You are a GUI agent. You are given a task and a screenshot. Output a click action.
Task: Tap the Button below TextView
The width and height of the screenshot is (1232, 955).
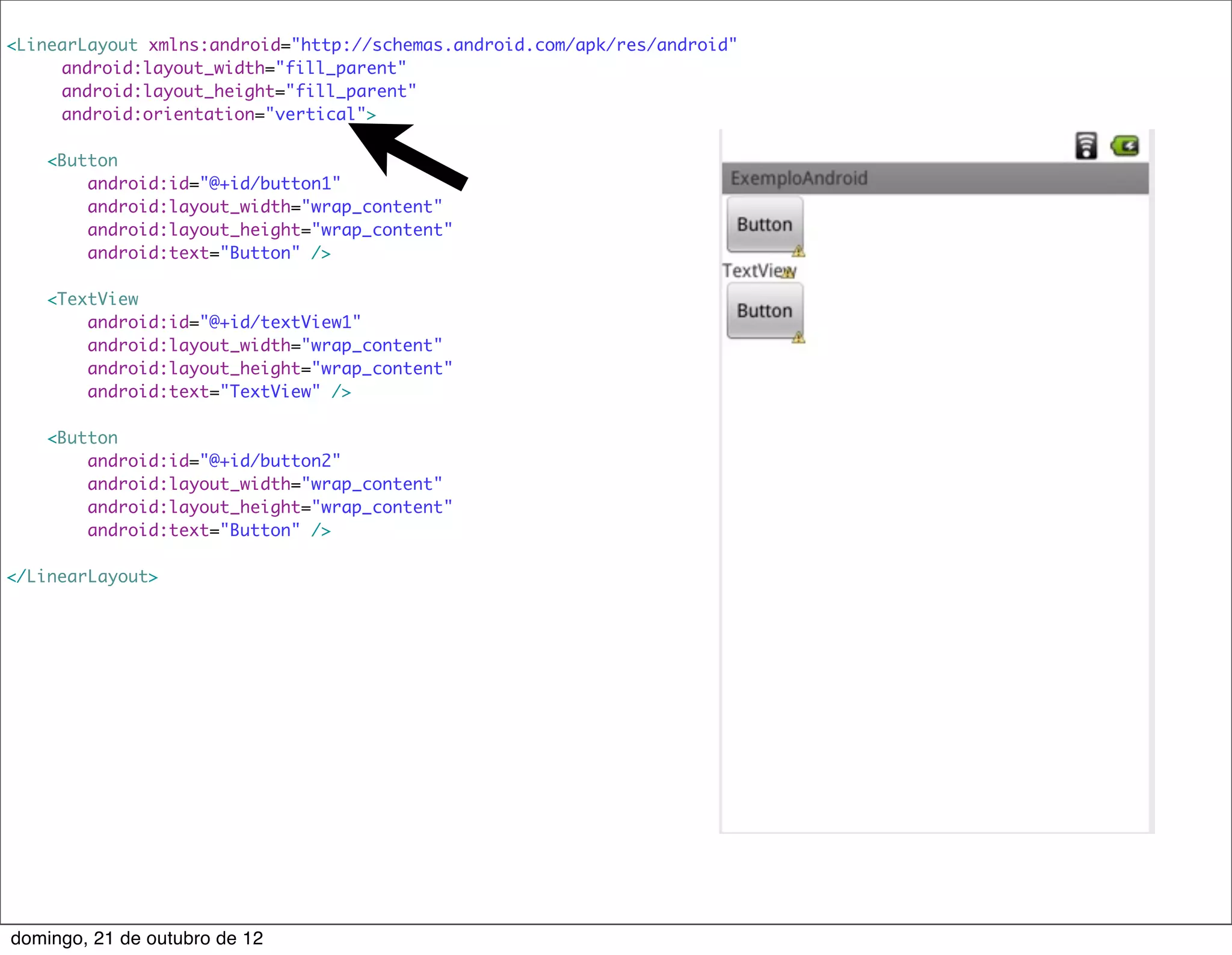765,311
